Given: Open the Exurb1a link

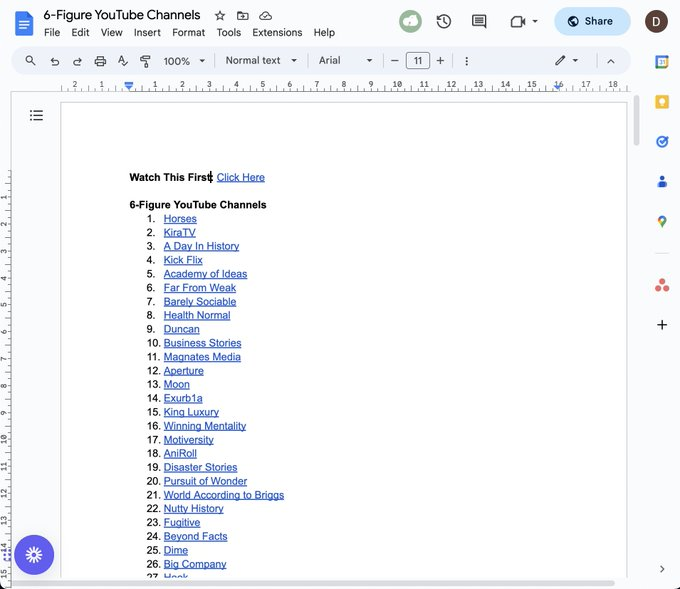Looking at the screenshot, I should (183, 398).
